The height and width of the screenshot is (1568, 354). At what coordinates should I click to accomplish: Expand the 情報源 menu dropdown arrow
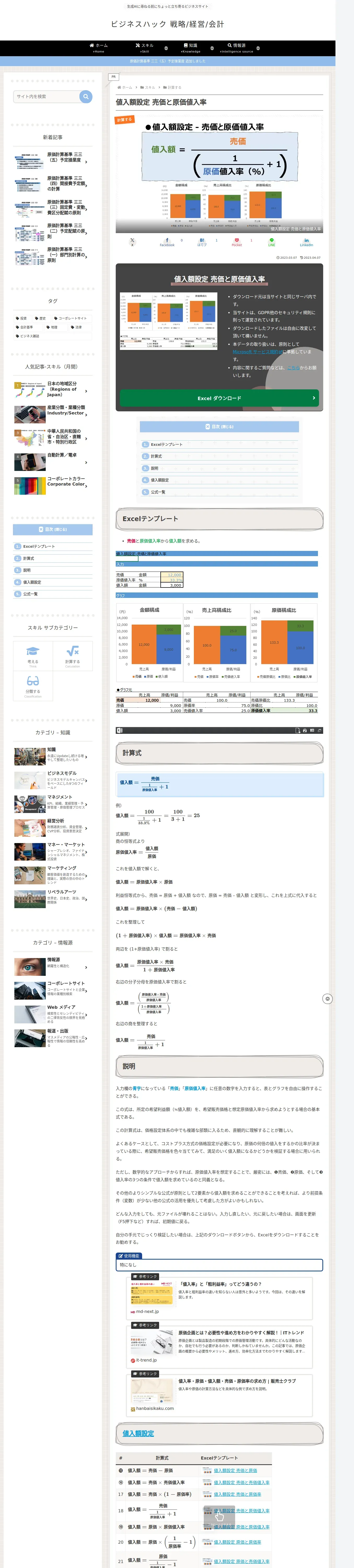258,48
